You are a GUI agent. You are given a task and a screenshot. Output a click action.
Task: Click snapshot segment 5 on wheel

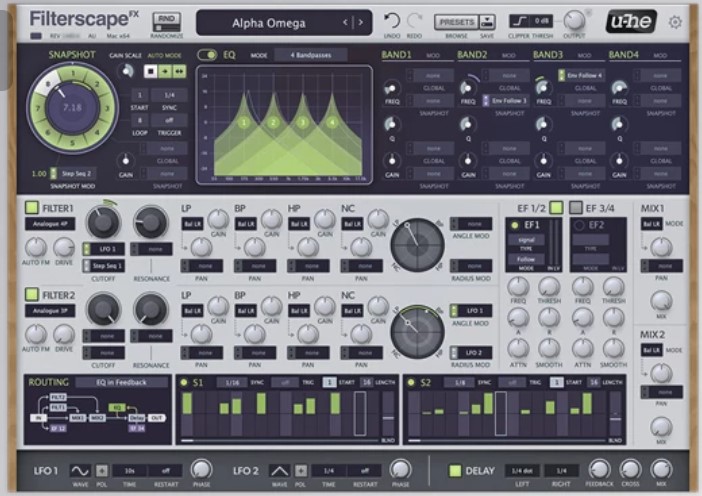pos(72,143)
